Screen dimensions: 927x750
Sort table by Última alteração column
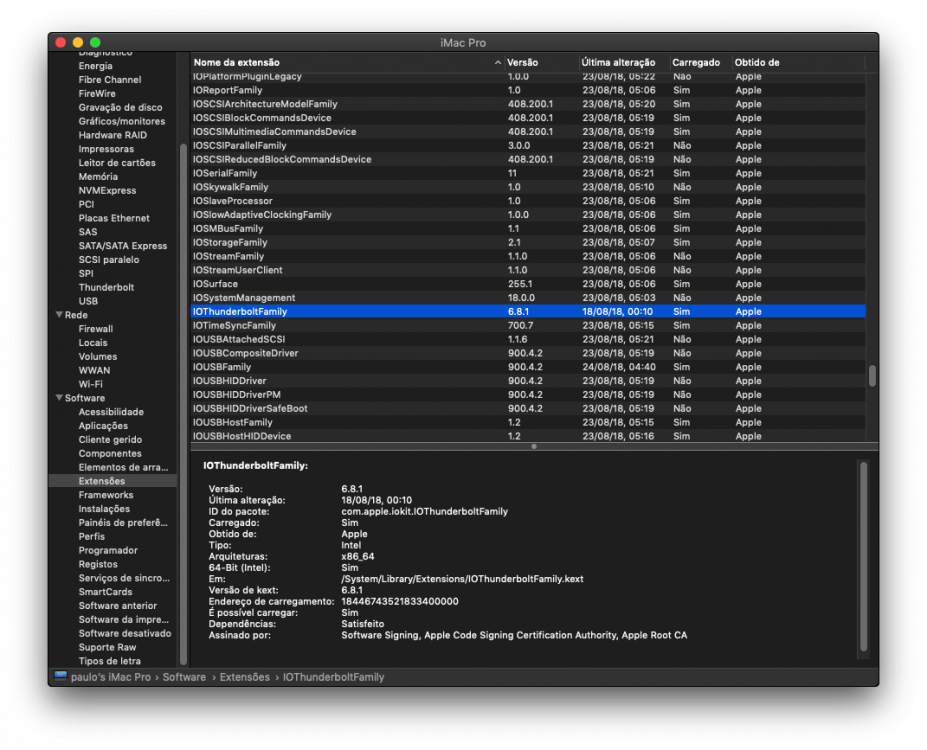[624, 62]
